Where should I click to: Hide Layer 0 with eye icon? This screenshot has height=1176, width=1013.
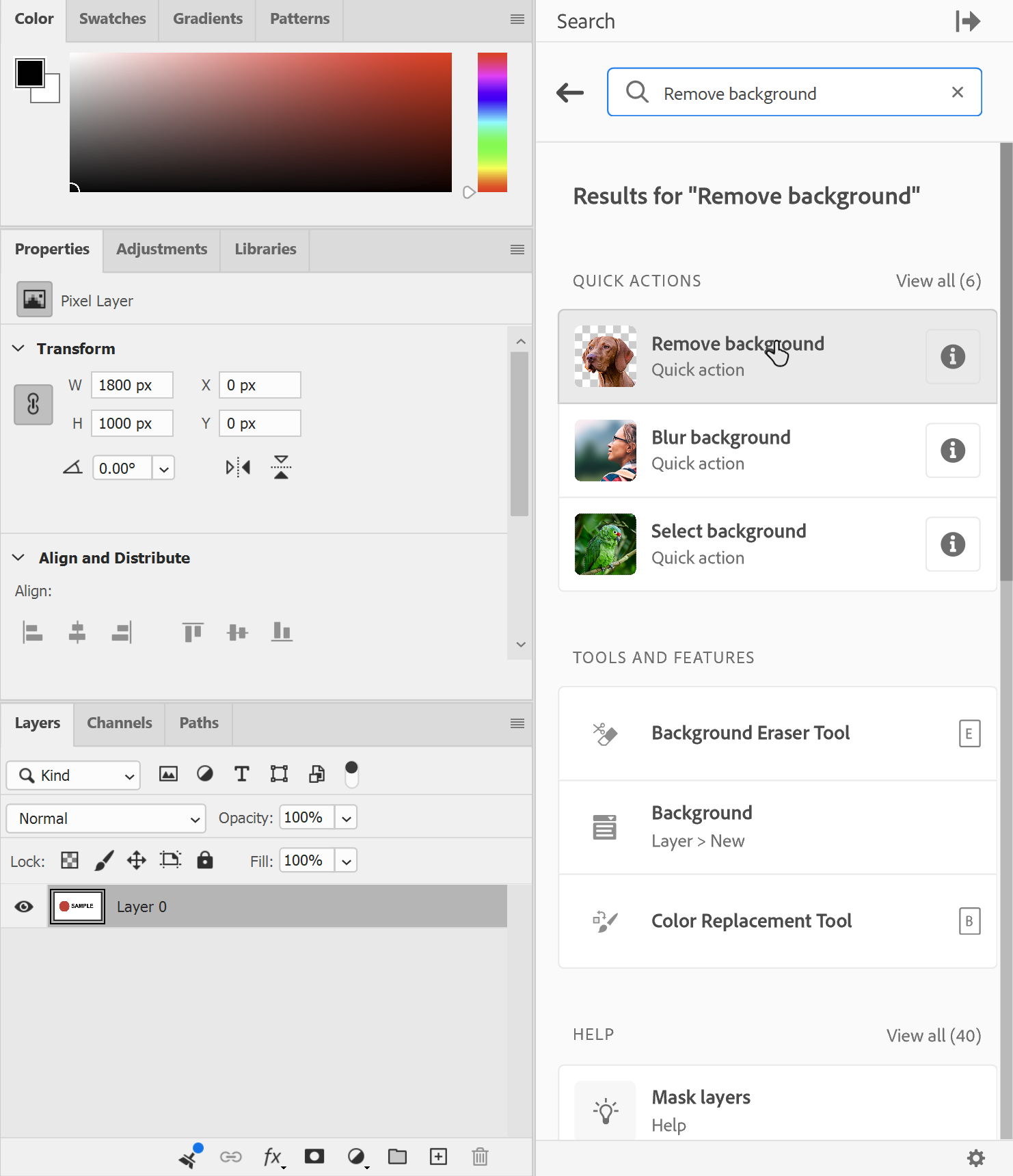pos(24,907)
